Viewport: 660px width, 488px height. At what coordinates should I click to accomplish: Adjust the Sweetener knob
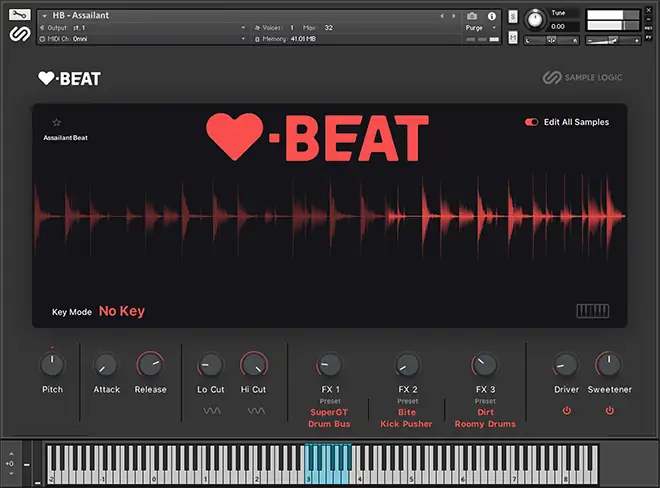click(609, 365)
